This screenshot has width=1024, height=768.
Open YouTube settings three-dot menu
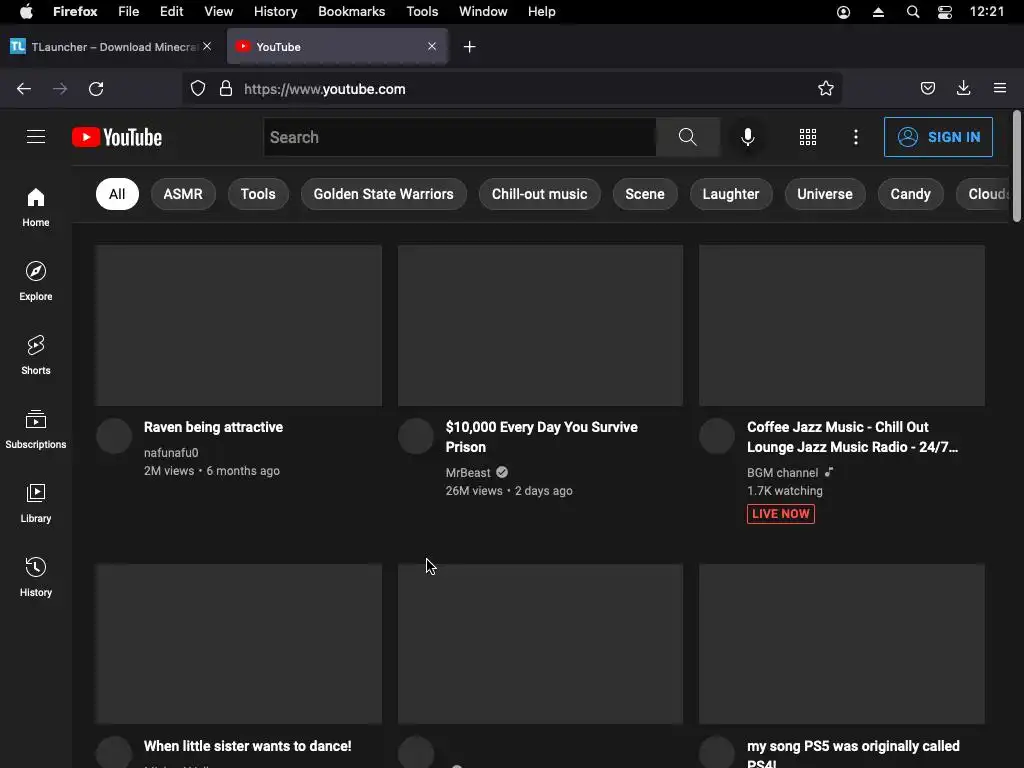856,137
